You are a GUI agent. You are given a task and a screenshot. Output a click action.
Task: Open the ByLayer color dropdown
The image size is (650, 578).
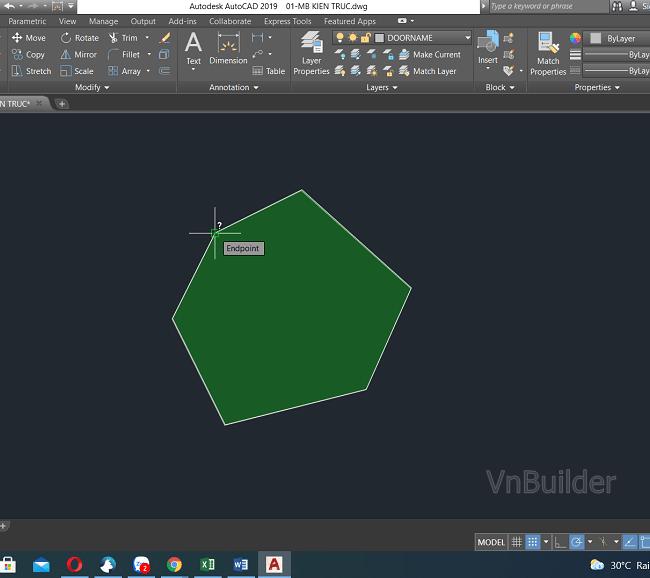616,39
